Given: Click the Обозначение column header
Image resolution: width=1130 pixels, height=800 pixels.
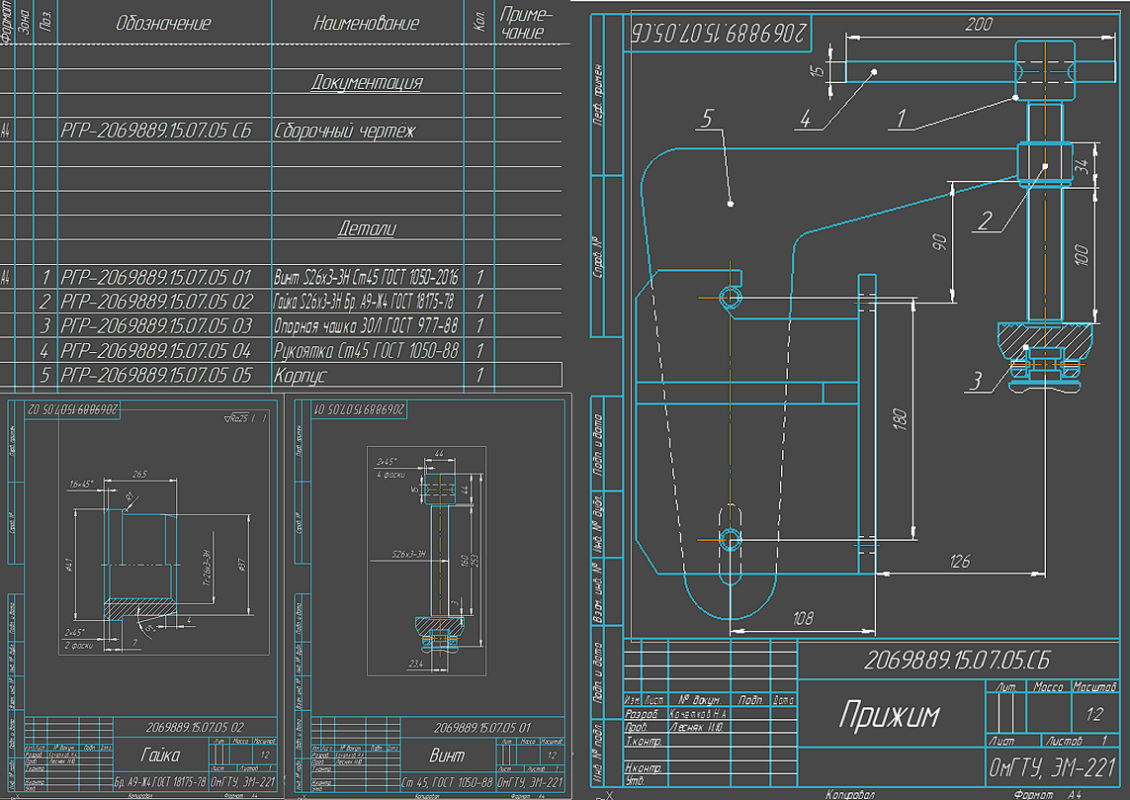Looking at the screenshot, I should pos(163,23).
